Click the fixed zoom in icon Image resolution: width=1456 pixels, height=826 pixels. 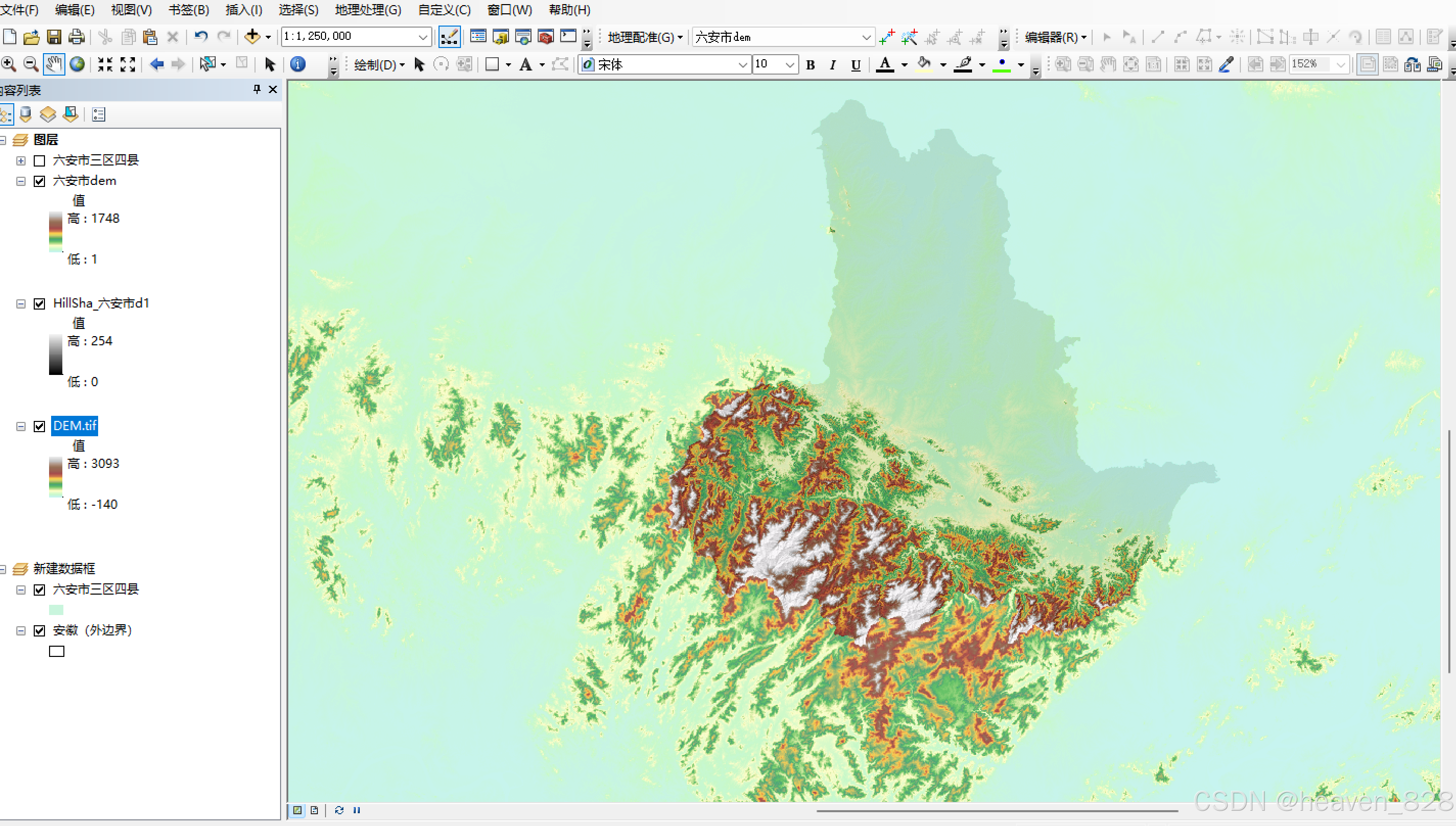pos(105,64)
